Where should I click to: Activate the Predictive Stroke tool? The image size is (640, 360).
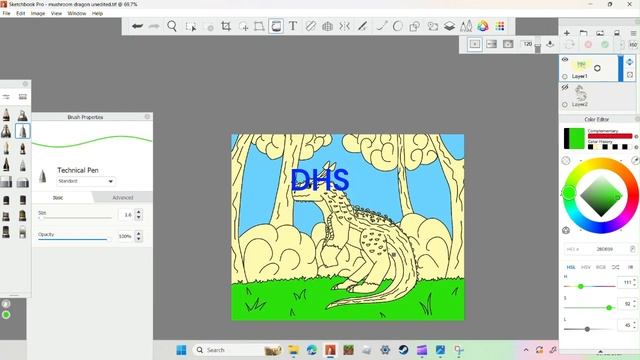(x=382, y=26)
